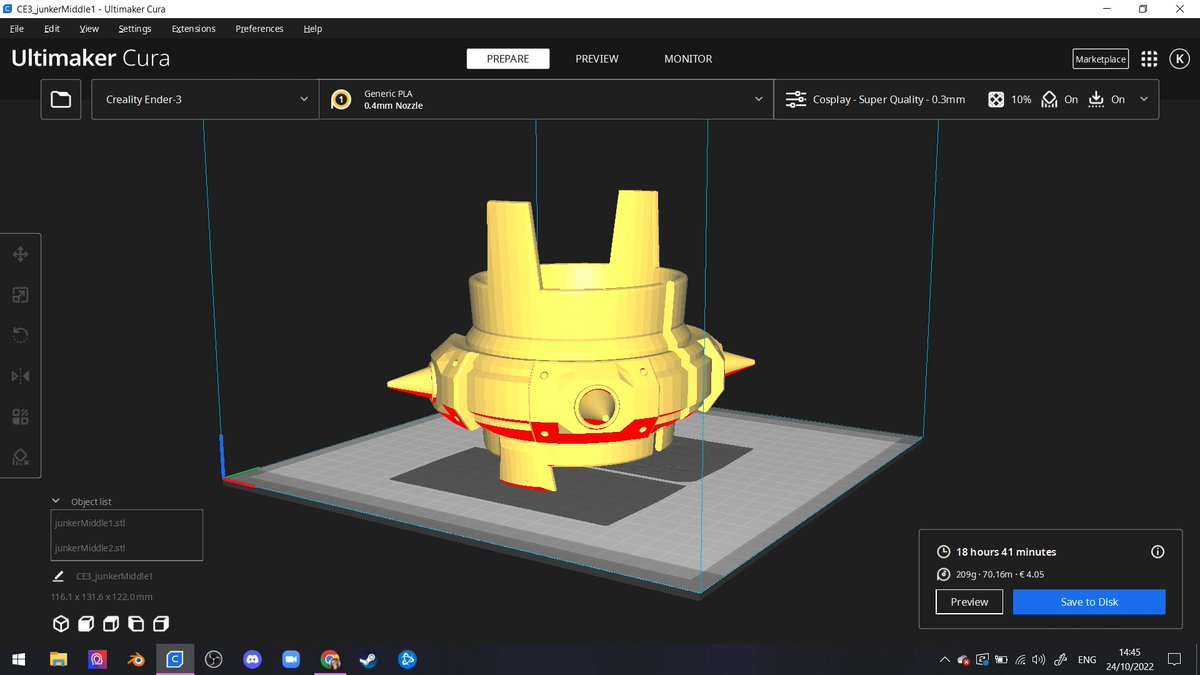This screenshot has height=675, width=1200.
Task: Click the ENG language indicator
Action: pyautogui.click(x=1087, y=660)
